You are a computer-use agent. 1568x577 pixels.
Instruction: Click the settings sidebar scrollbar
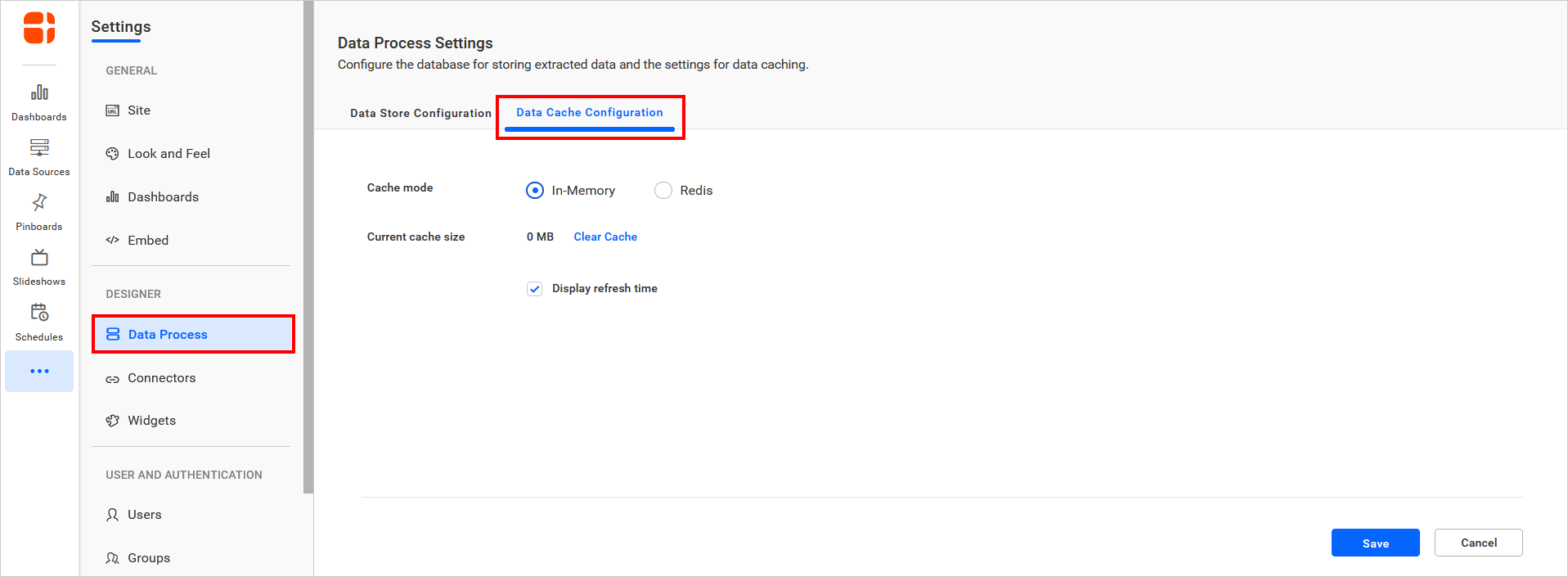pos(308,247)
